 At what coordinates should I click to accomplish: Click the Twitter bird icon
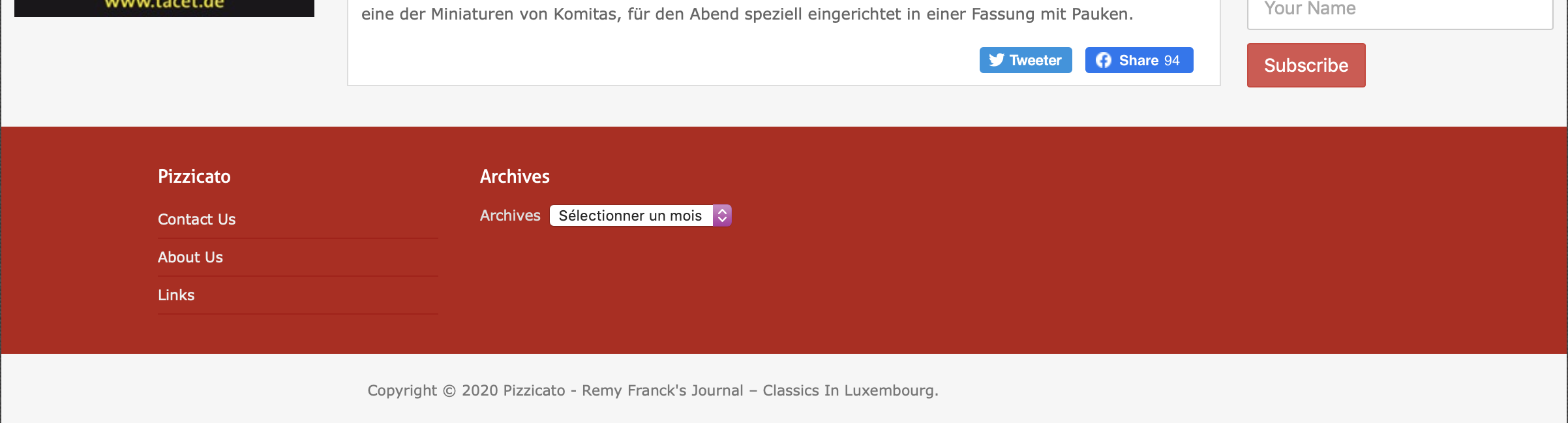996,60
